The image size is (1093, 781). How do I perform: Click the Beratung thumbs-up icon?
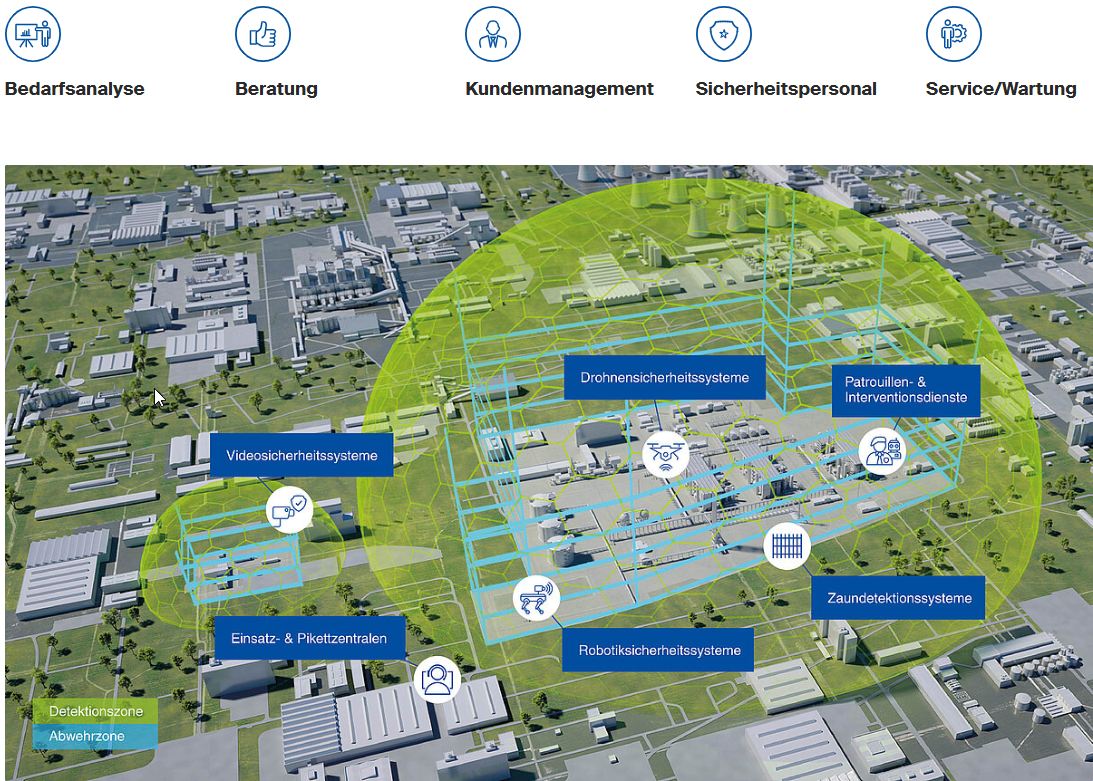[x=263, y=34]
